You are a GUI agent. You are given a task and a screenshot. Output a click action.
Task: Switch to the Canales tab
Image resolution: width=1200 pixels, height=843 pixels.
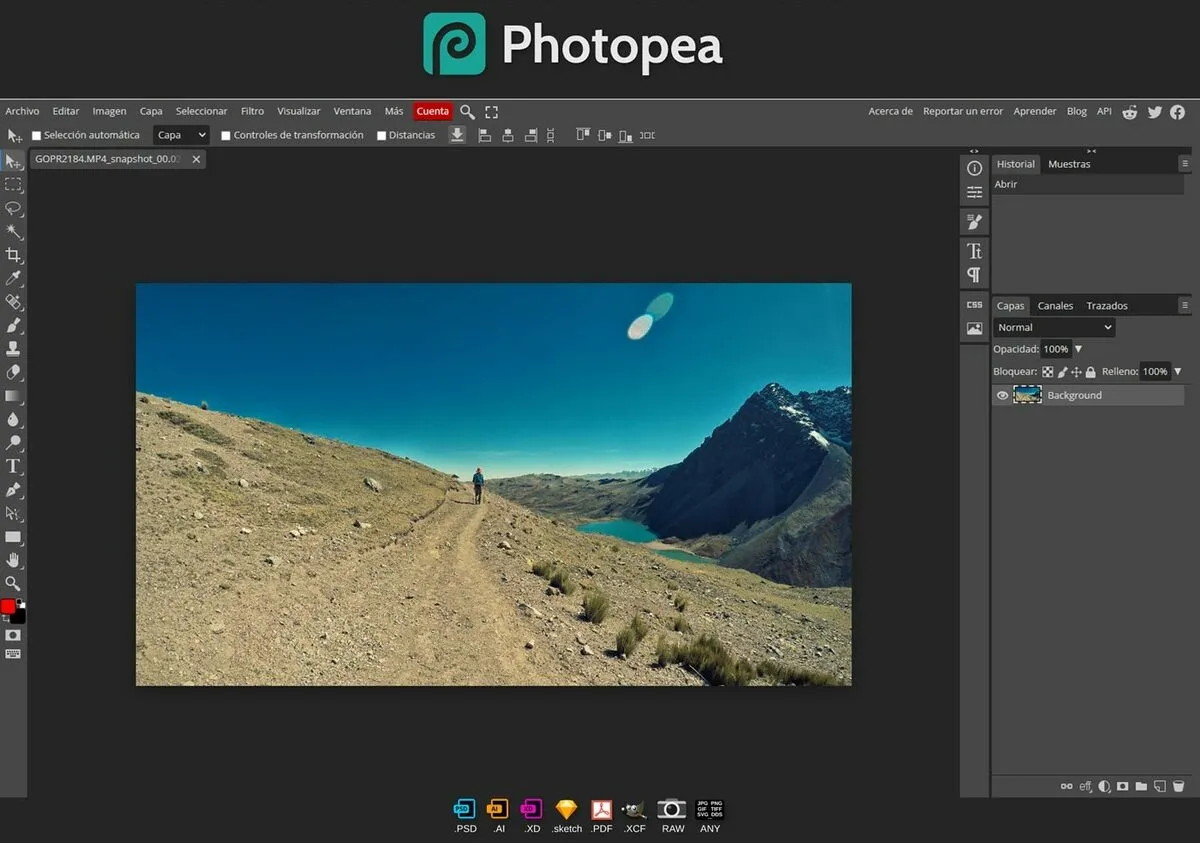[x=1055, y=306]
